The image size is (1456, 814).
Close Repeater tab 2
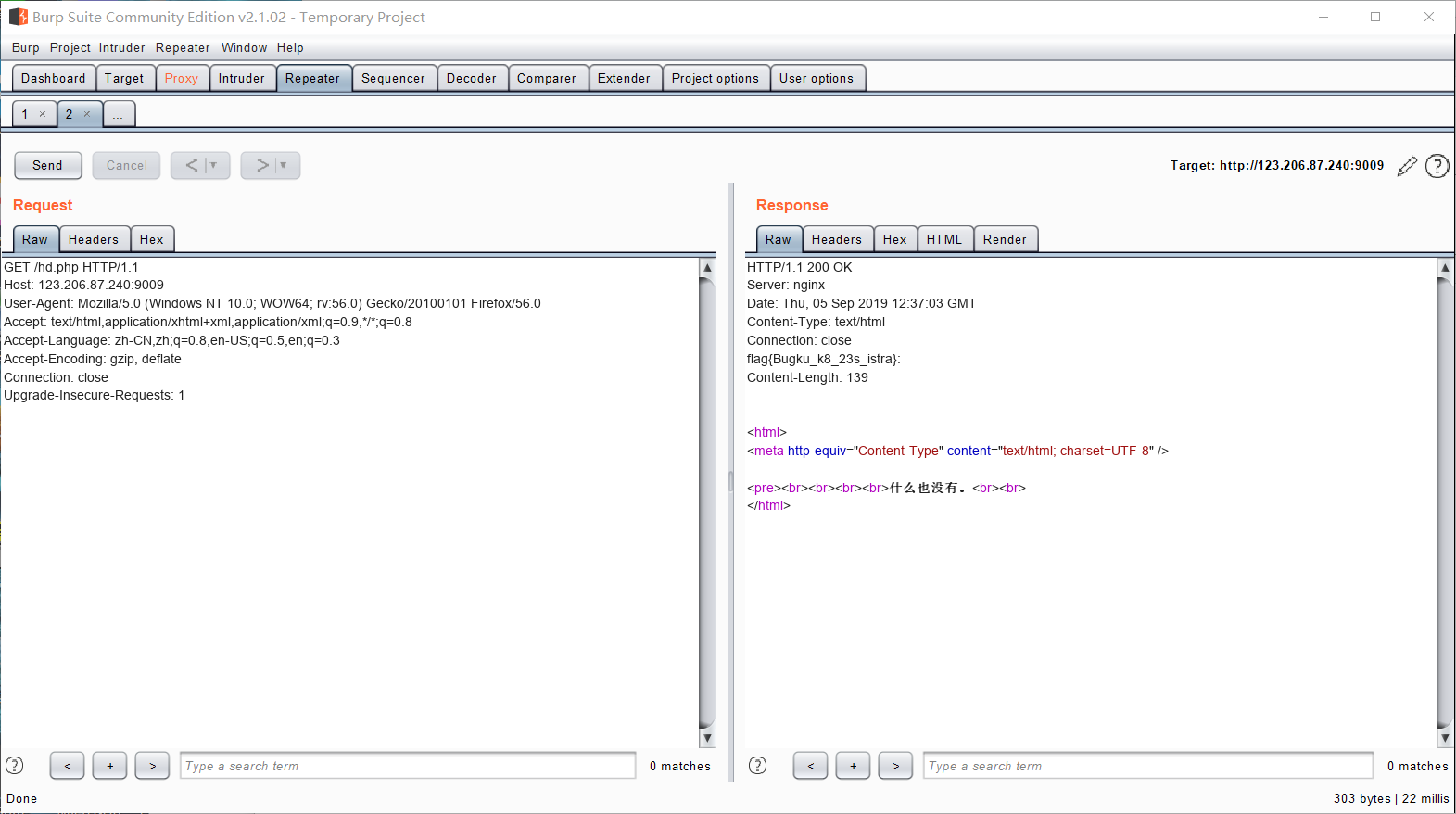click(87, 114)
